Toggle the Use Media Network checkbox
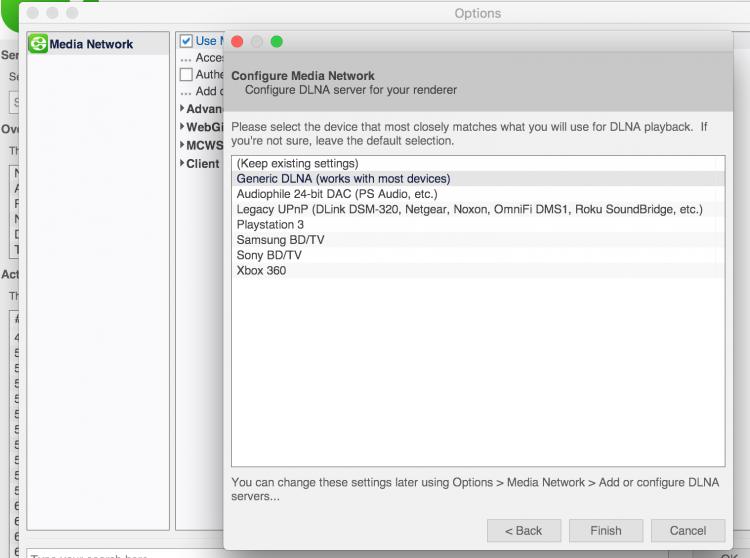 [x=186, y=41]
